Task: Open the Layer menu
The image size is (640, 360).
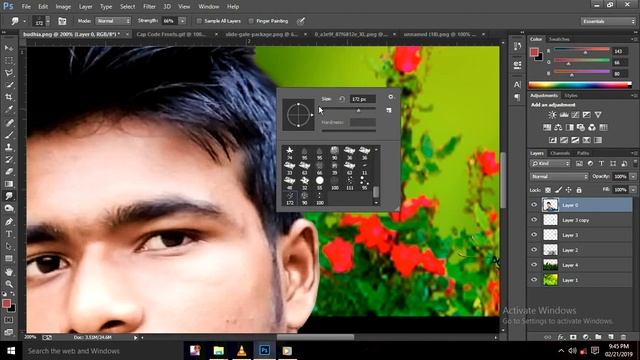Action: (x=85, y=7)
